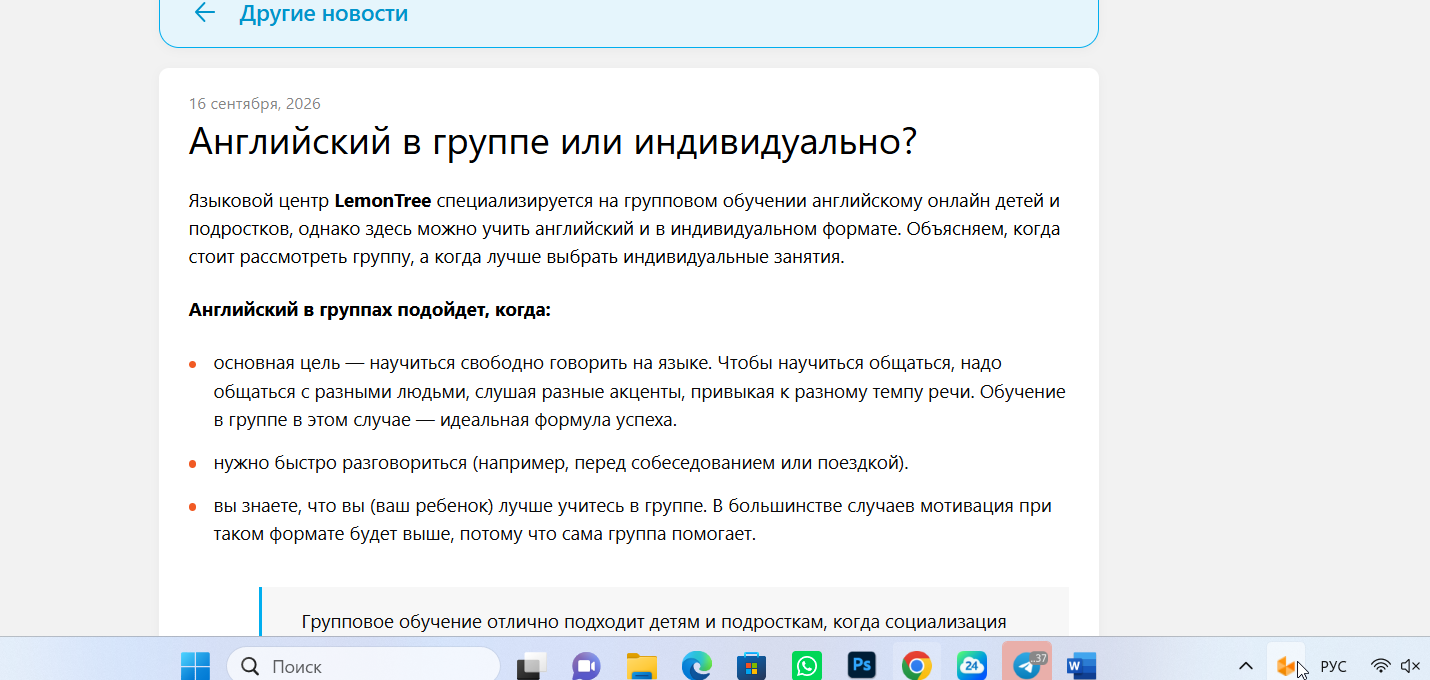This screenshot has height=680, width=1430.
Task: Open the Другие новости link
Action: tap(323, 14)
